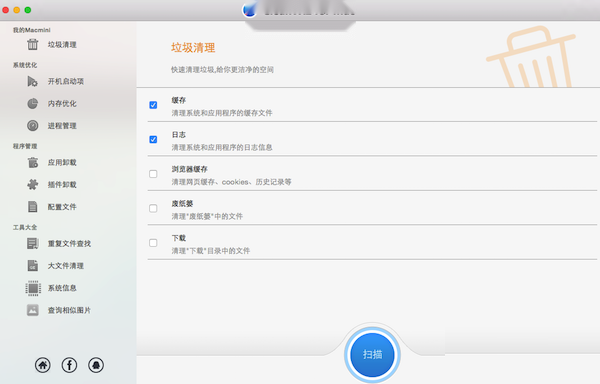This screenshot has height=384, width=600.
Task: Click the 清理系统和应用程序的缓存文件 description
Action: (x=222, y=113)
